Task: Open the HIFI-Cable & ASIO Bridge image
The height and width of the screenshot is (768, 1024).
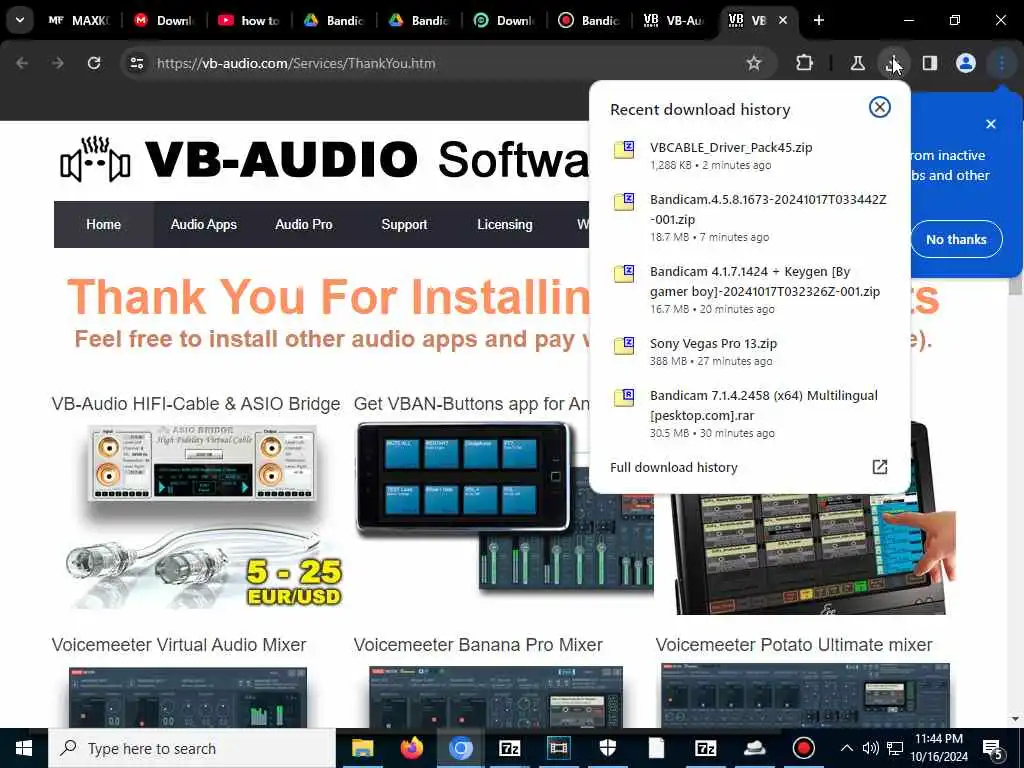Action: tap(202, 517)
